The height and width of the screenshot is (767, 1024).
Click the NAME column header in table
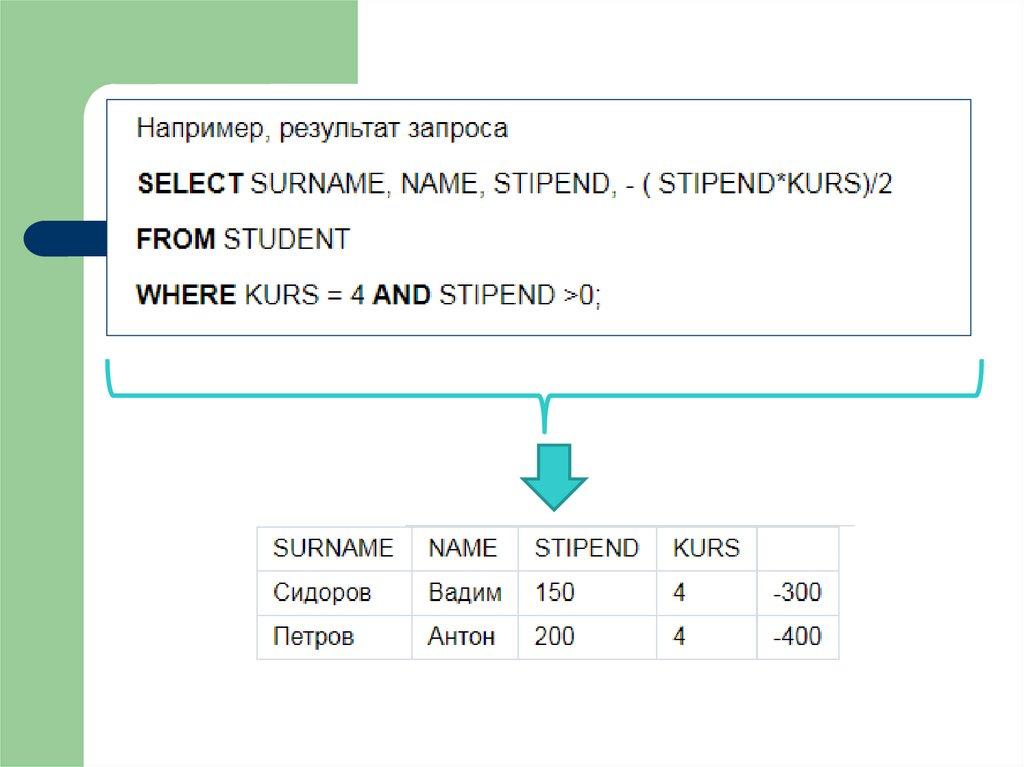tap(463, 548)
